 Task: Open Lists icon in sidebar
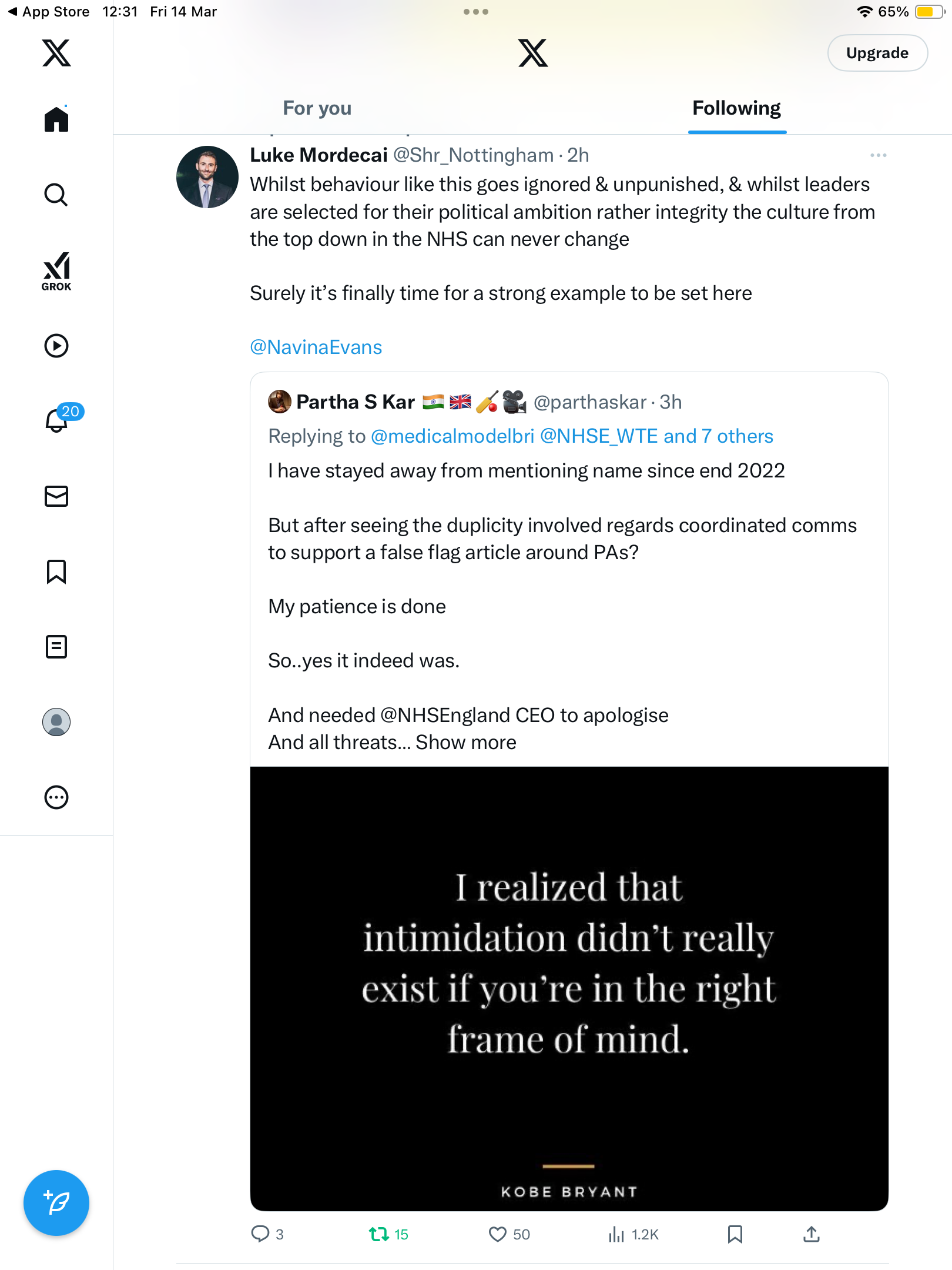(56, 647)
